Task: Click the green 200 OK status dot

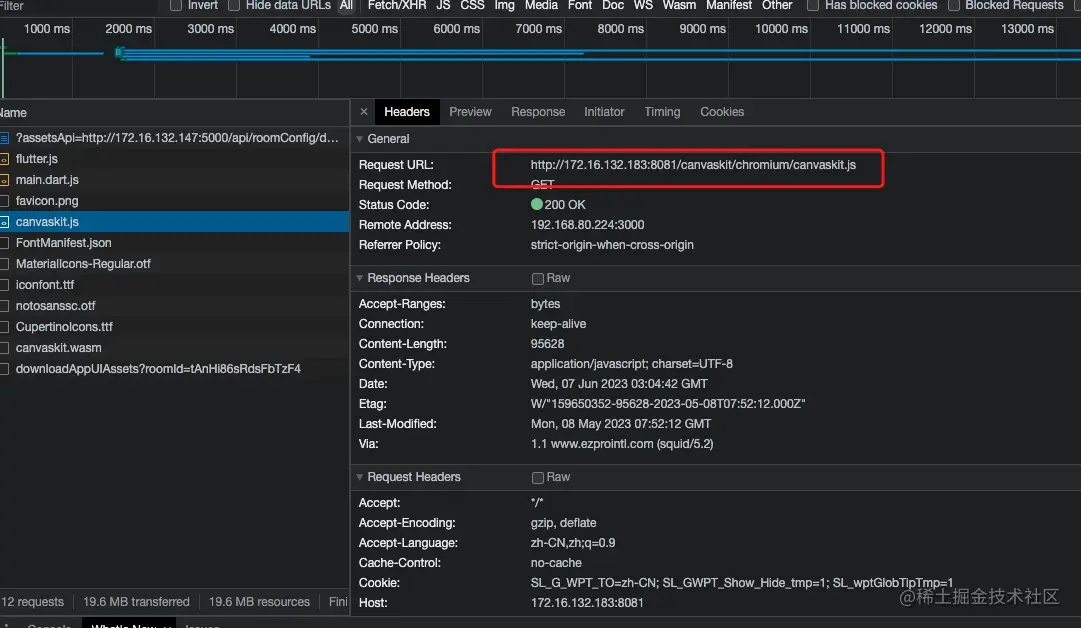Action: [536, 205]
